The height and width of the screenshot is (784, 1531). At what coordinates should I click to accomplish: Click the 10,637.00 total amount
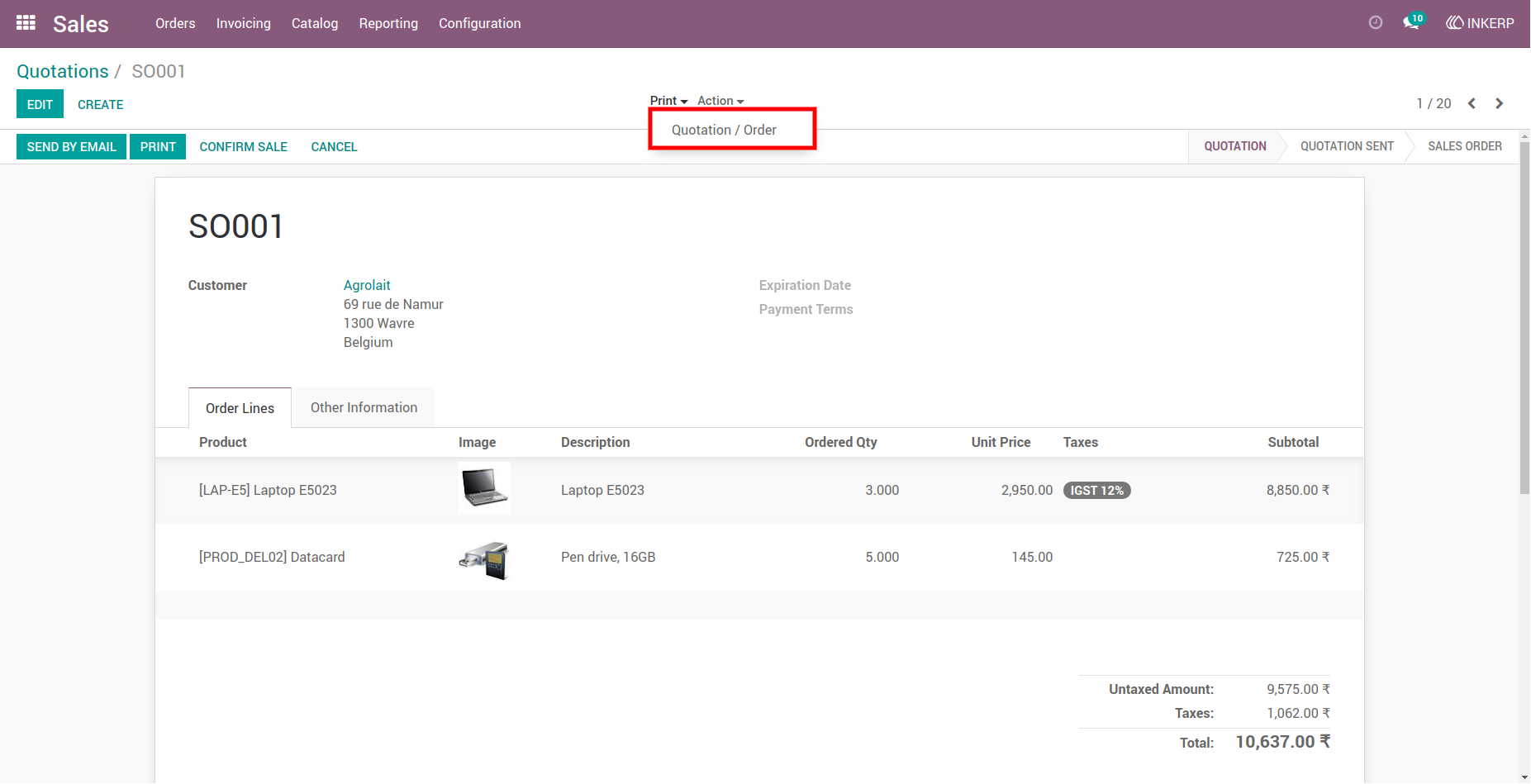pos(1282,742)
